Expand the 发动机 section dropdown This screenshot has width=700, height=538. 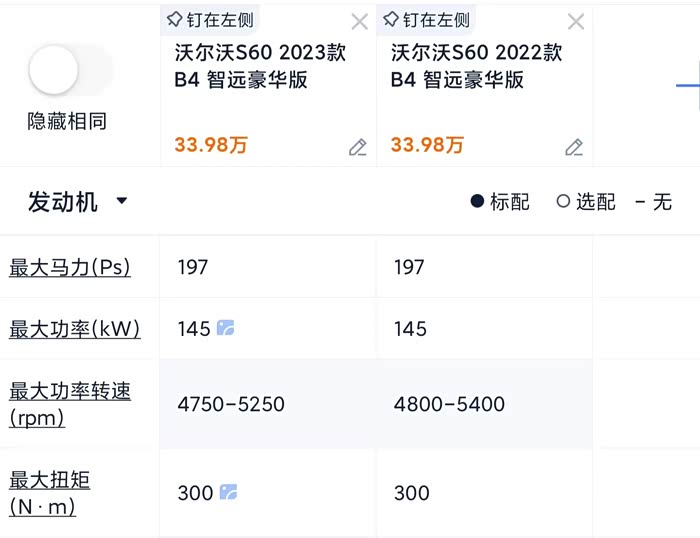pyautogui.click(x=63, y=201)
